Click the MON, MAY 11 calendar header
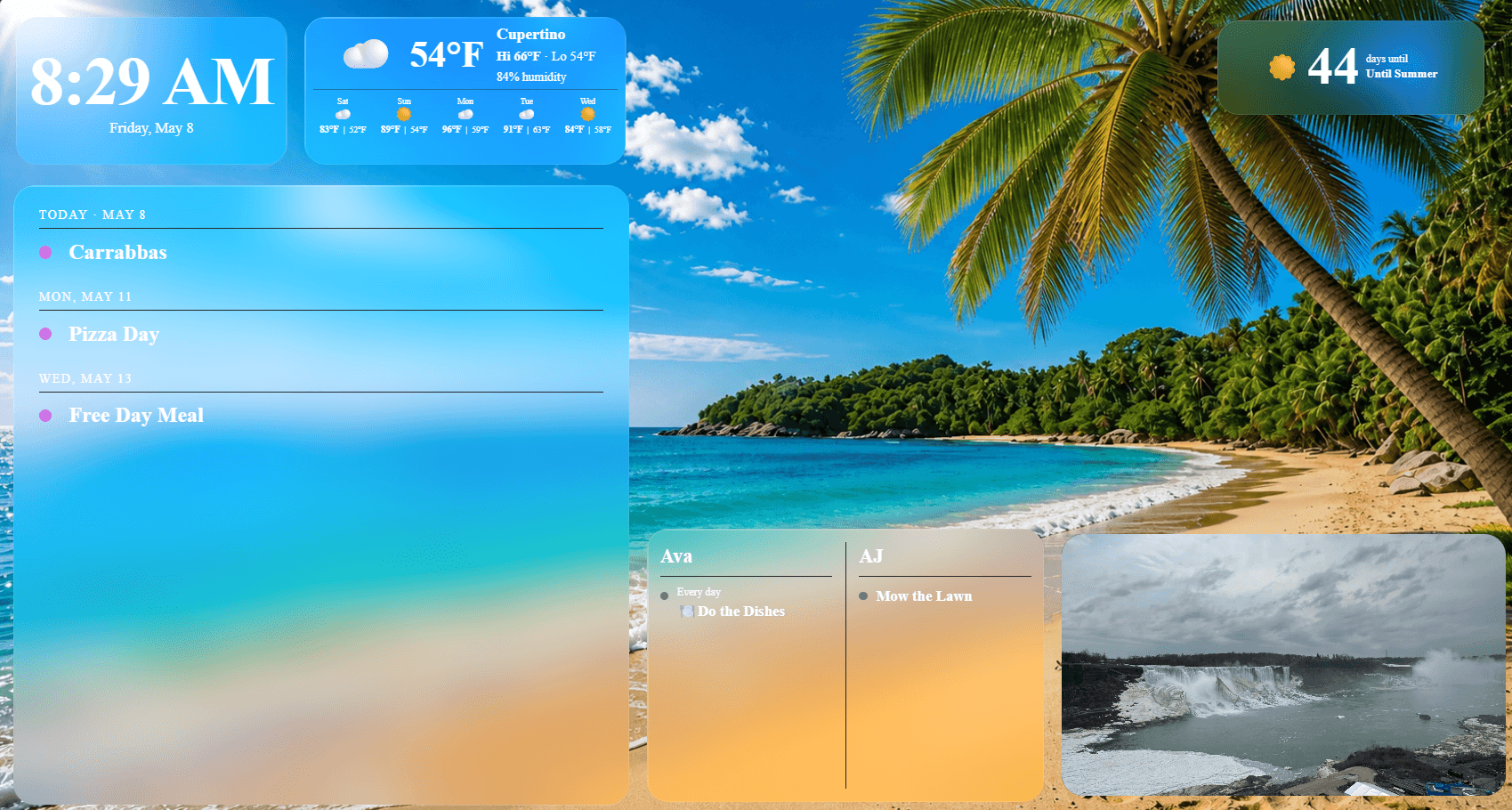1512x810 pixels. (85, 296)
